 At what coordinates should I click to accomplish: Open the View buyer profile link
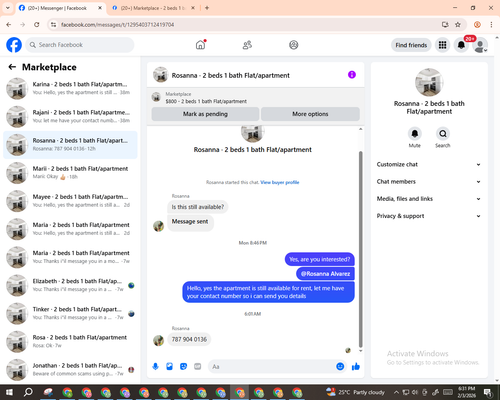pos(280,182)
